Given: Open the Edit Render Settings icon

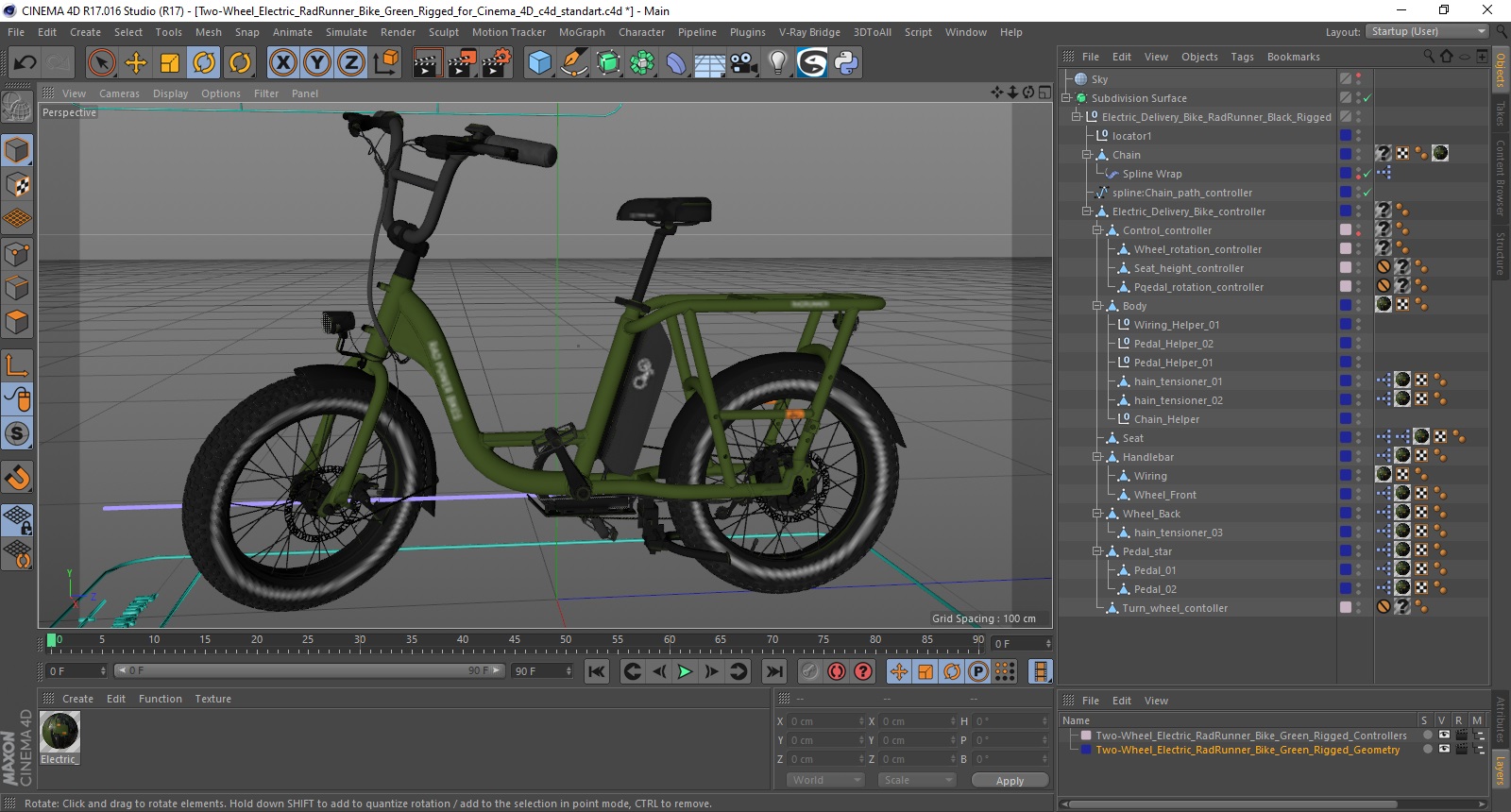Looking at the screenshot, I should click(x=496, y=63).
